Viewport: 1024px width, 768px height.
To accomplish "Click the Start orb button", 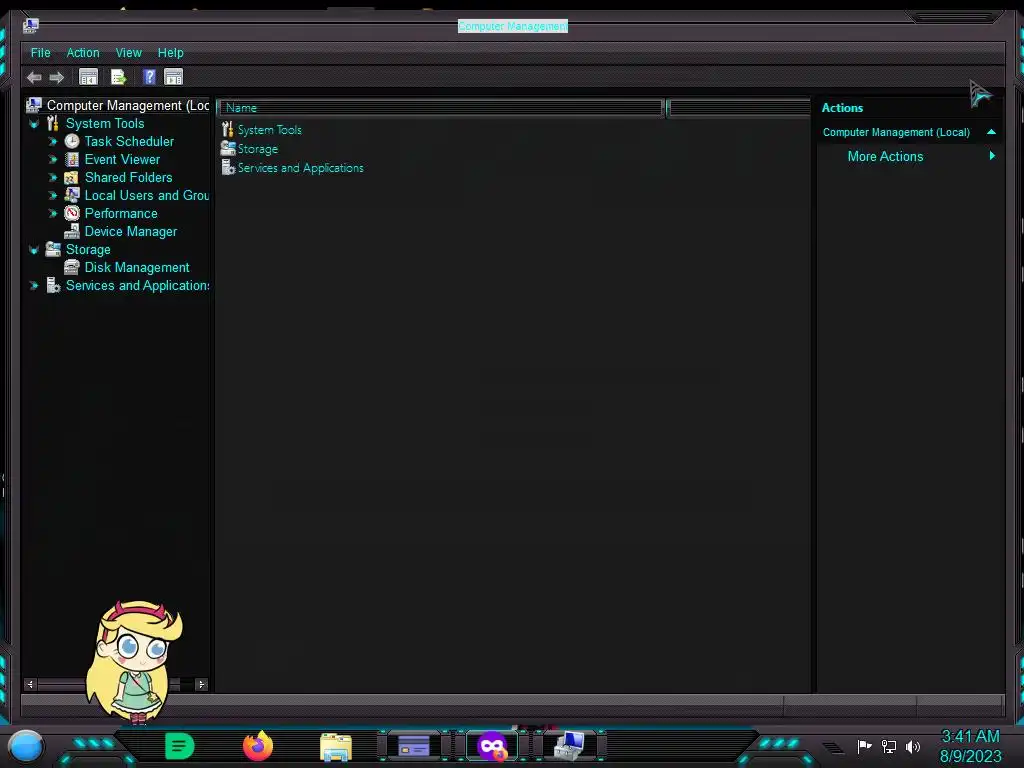I will [x=26, y=746].
